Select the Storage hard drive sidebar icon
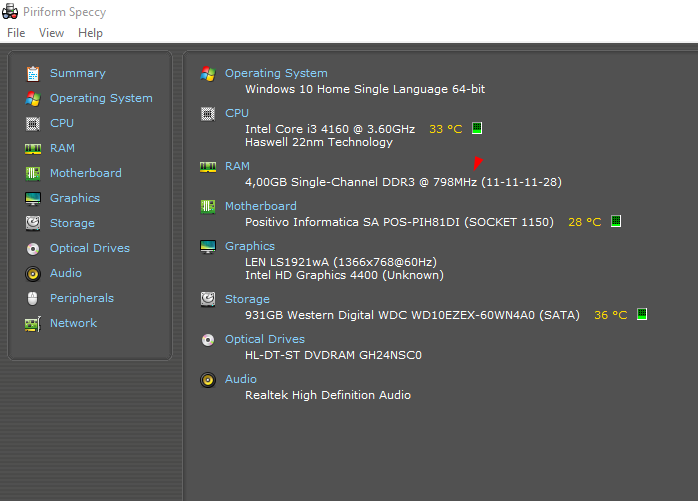This screenshot has width=698, height=501. click(33, 223)
